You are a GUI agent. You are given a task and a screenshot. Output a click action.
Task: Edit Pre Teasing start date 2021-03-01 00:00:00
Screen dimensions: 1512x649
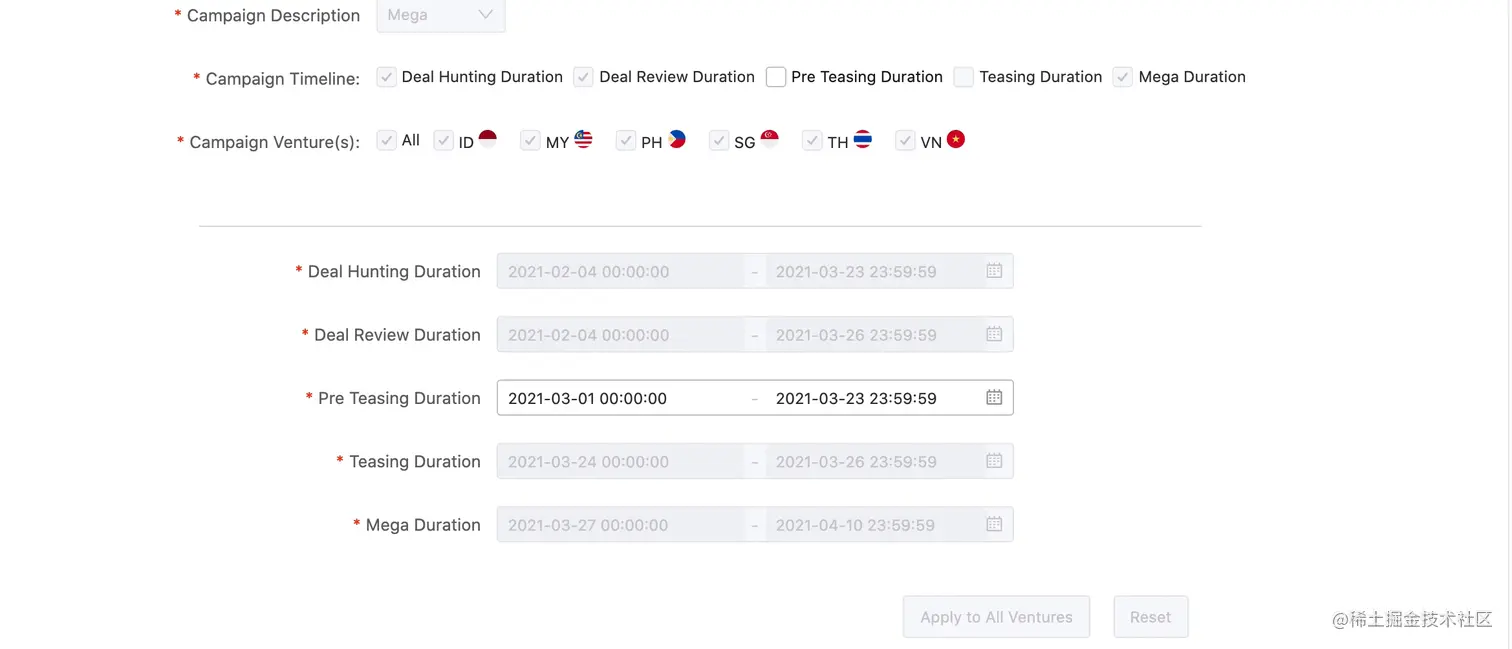[588, 398]
